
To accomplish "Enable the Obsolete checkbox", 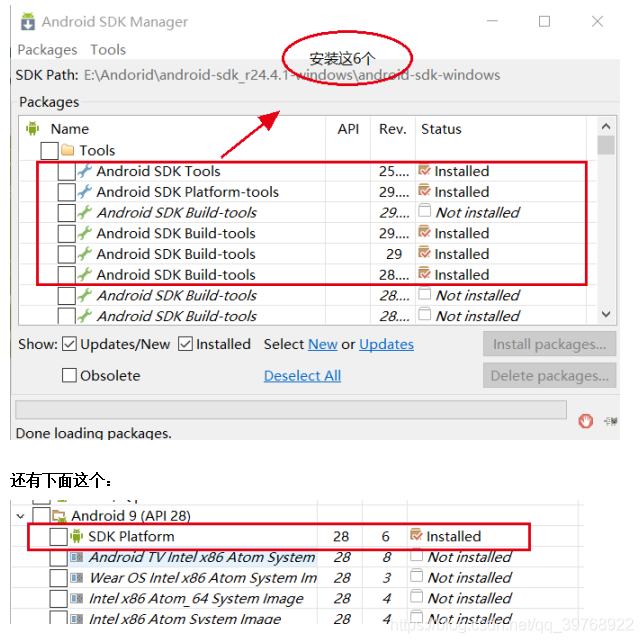I will (69, 375).
